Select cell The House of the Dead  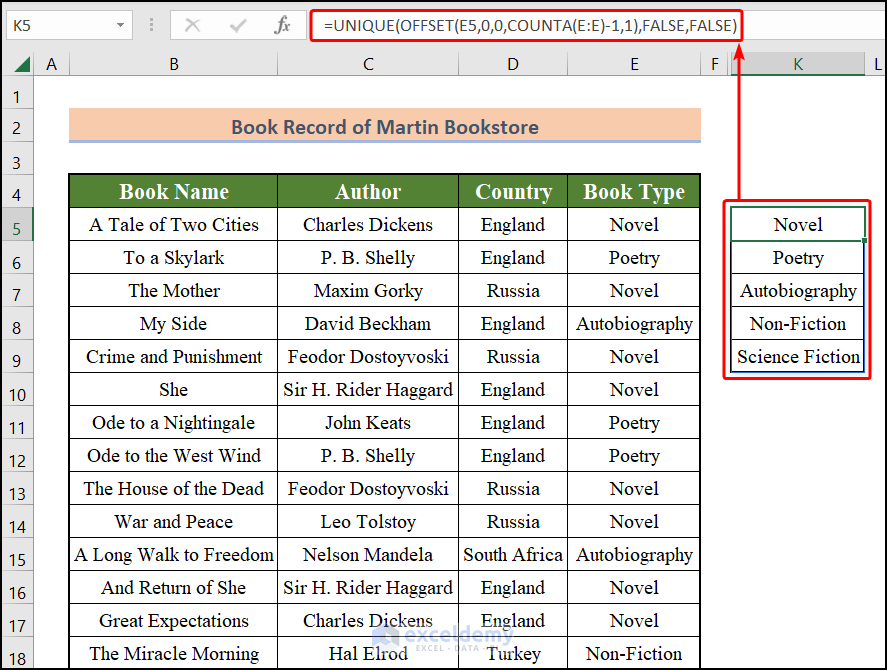point(174,488)
